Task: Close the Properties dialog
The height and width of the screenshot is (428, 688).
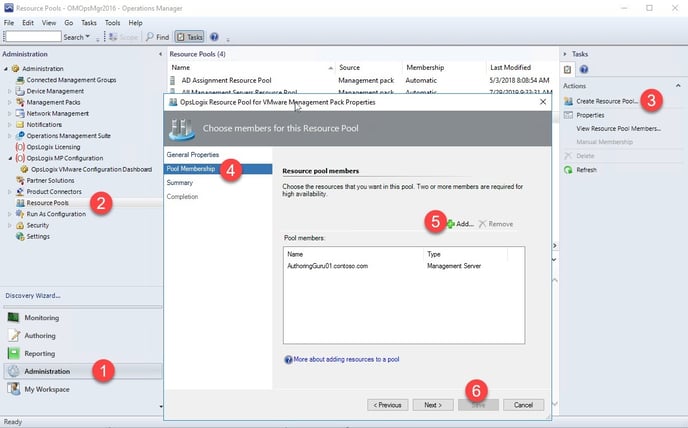Action: (x=543, y=102)
